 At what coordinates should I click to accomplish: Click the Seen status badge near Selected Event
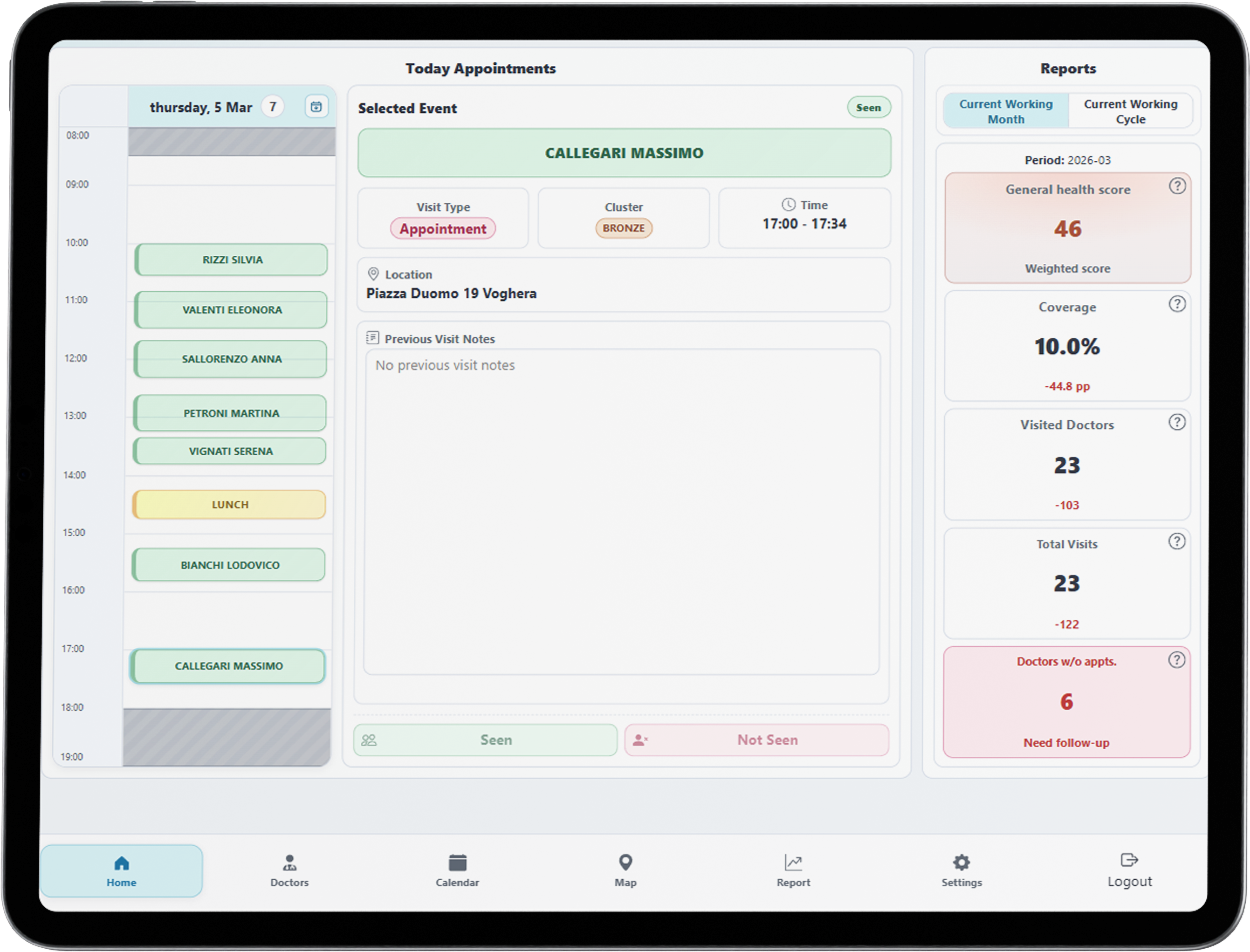coord(868,107)
